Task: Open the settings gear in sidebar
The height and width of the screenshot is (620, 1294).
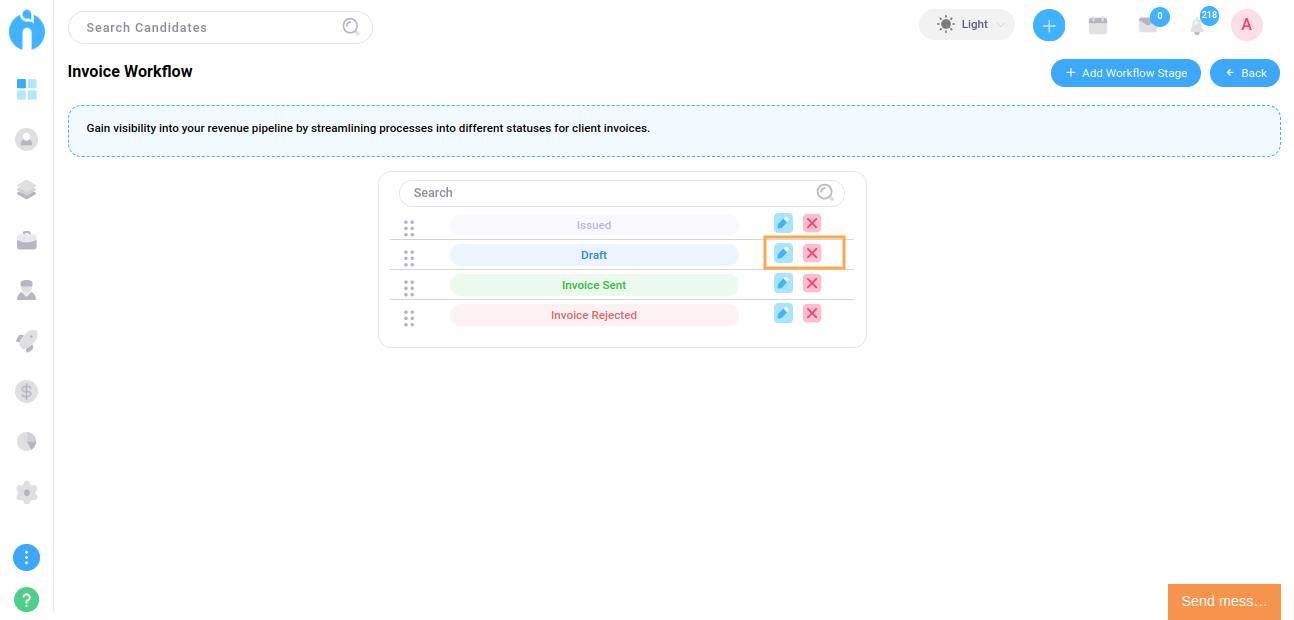Action: tap(27, 492)
